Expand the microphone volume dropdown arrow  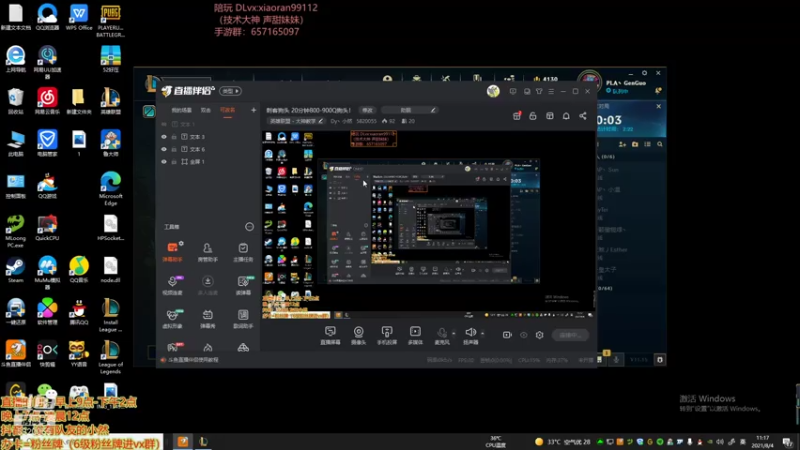click(454, 334)
